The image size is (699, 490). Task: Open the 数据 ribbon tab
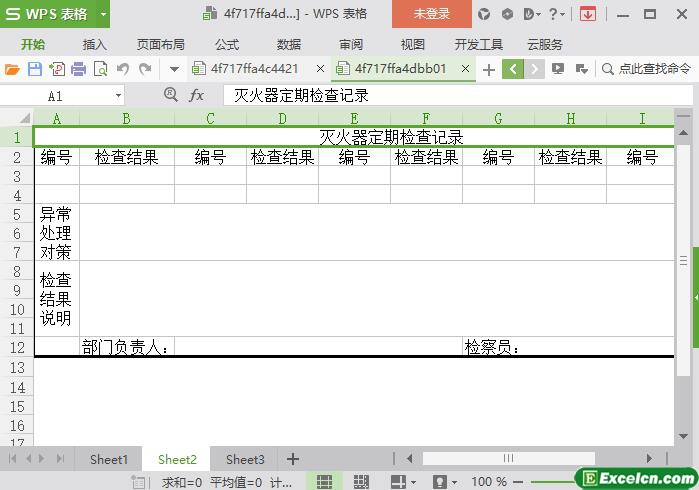coord(289,45)
